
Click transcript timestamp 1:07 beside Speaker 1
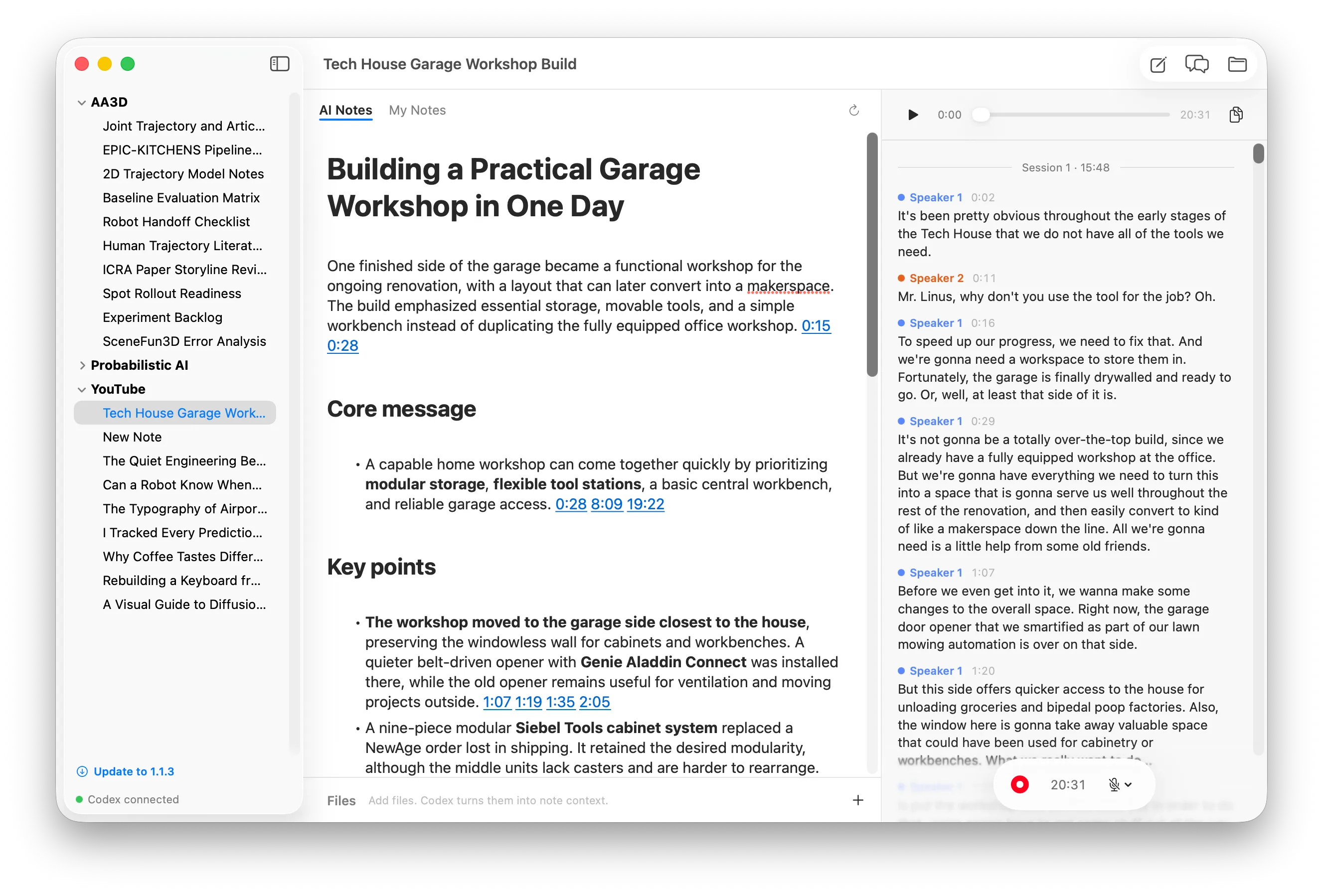point(983,573)
